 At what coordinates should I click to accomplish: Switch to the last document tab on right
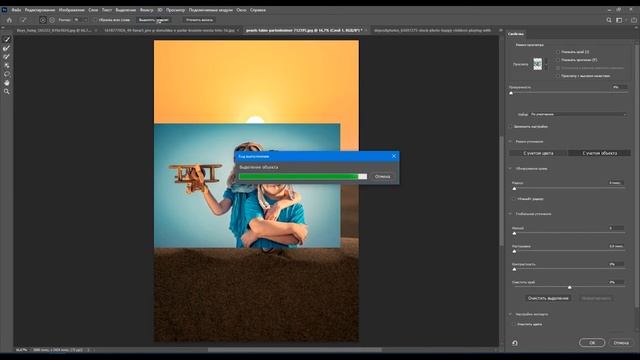click(x=433, y=30)
